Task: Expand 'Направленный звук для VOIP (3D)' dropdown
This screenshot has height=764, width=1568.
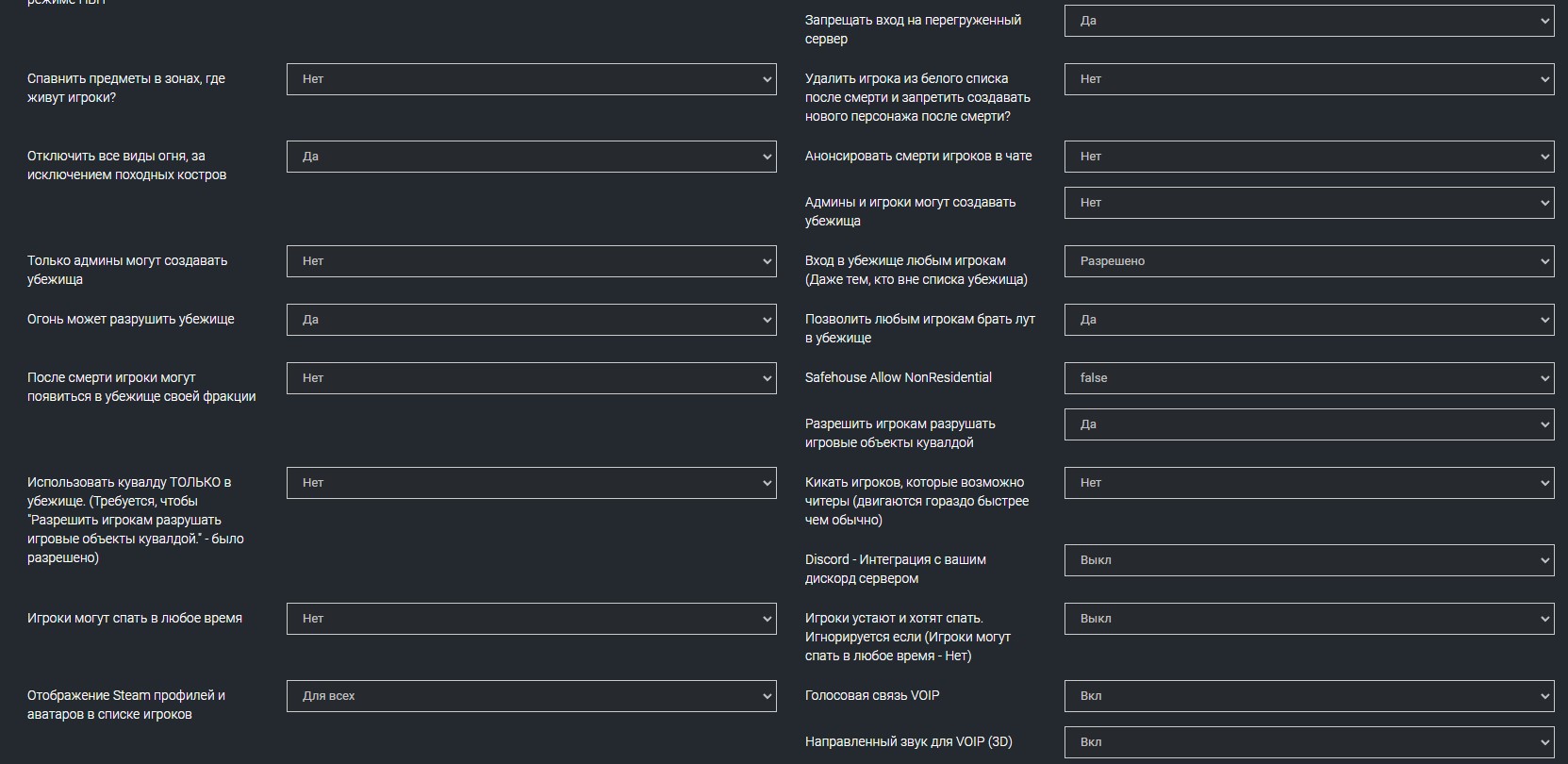Action: click(x=1309, y=742)
